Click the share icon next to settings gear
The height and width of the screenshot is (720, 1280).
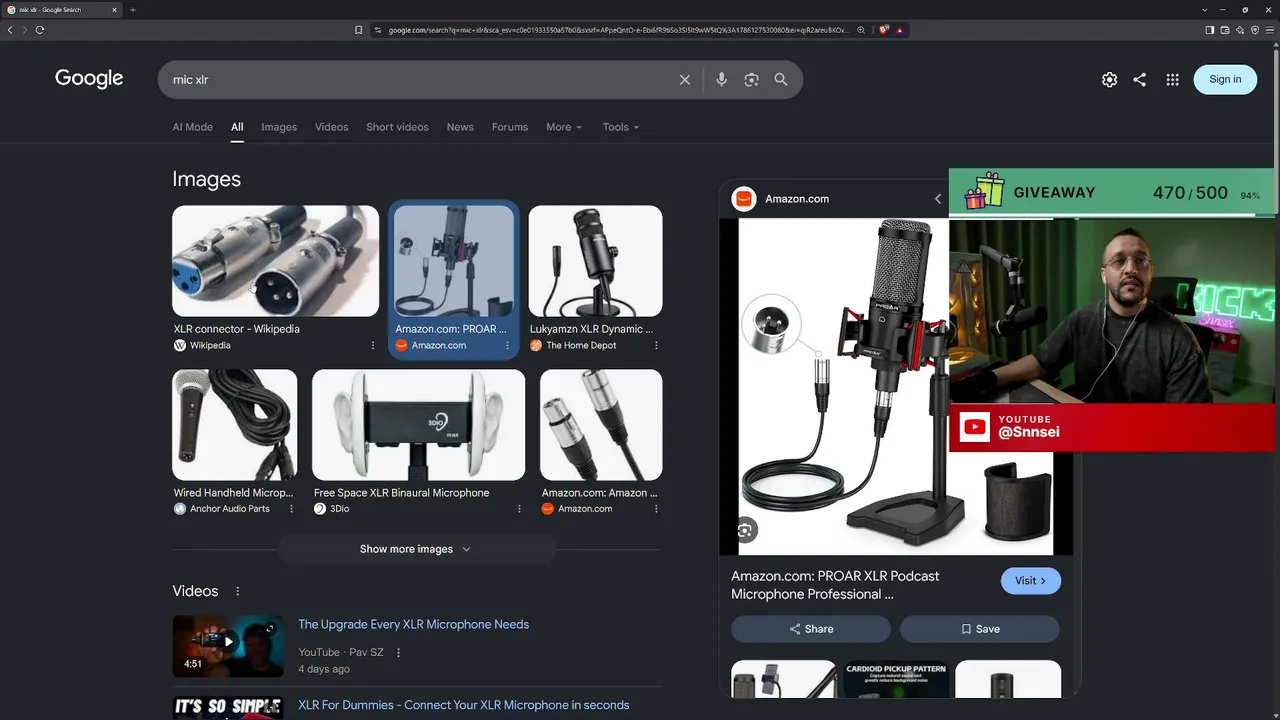click(x=1140, y=80)
